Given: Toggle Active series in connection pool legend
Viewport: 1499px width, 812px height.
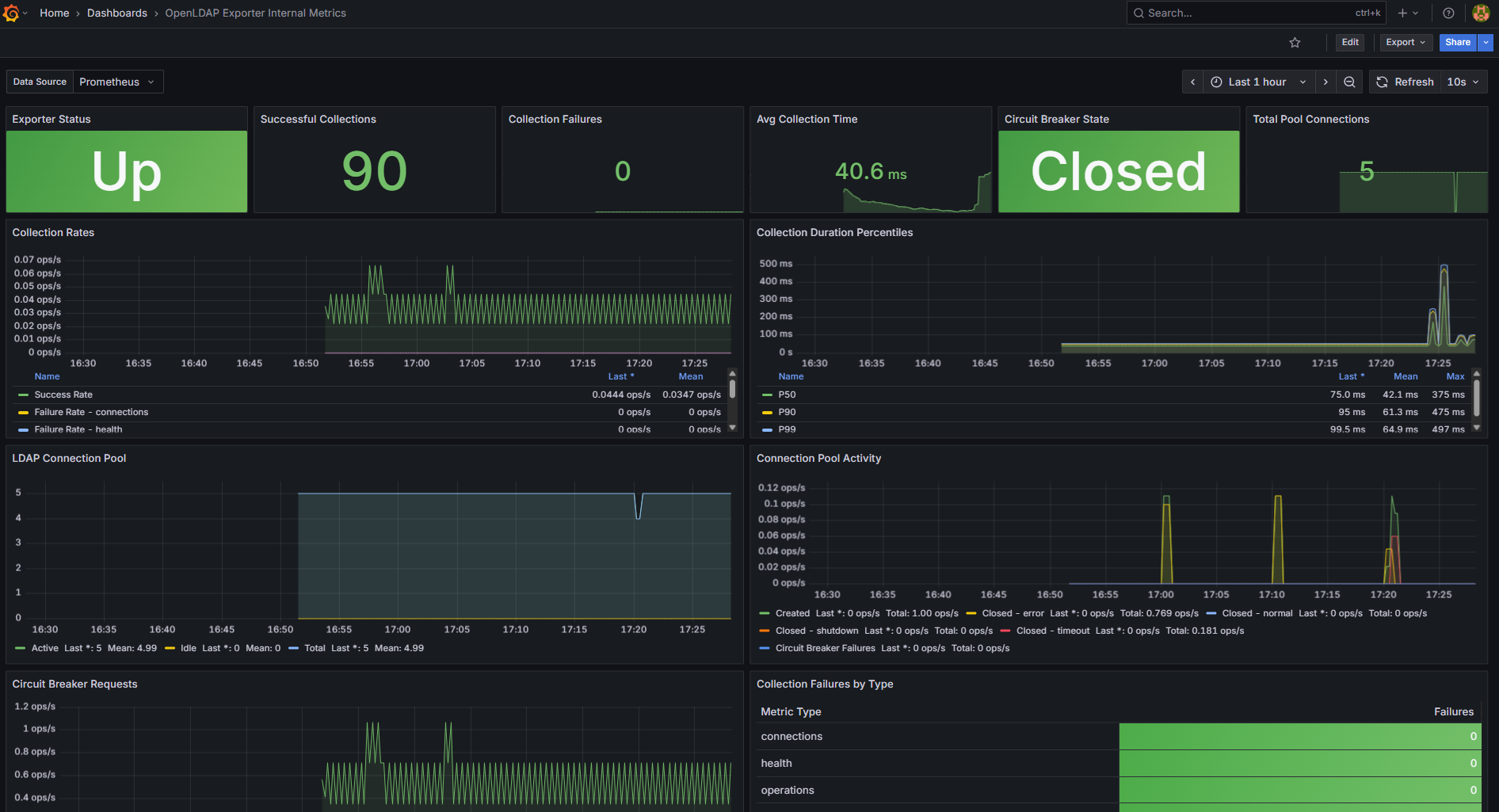Looking at the screenshot, I should click(44, 648).
